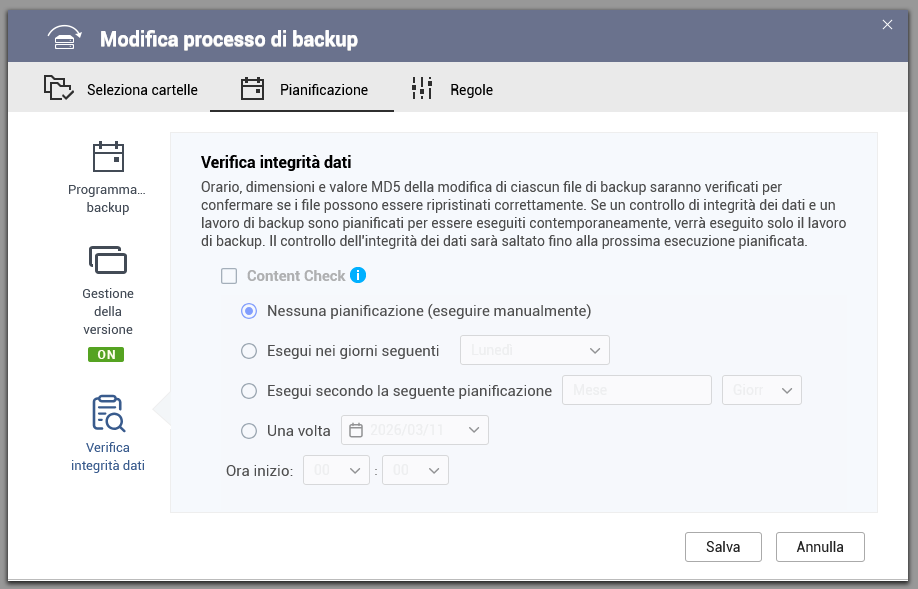Choose Esegui nei giorni seguenti option
This screenshot has height=589, width=918.
(249, 351)
